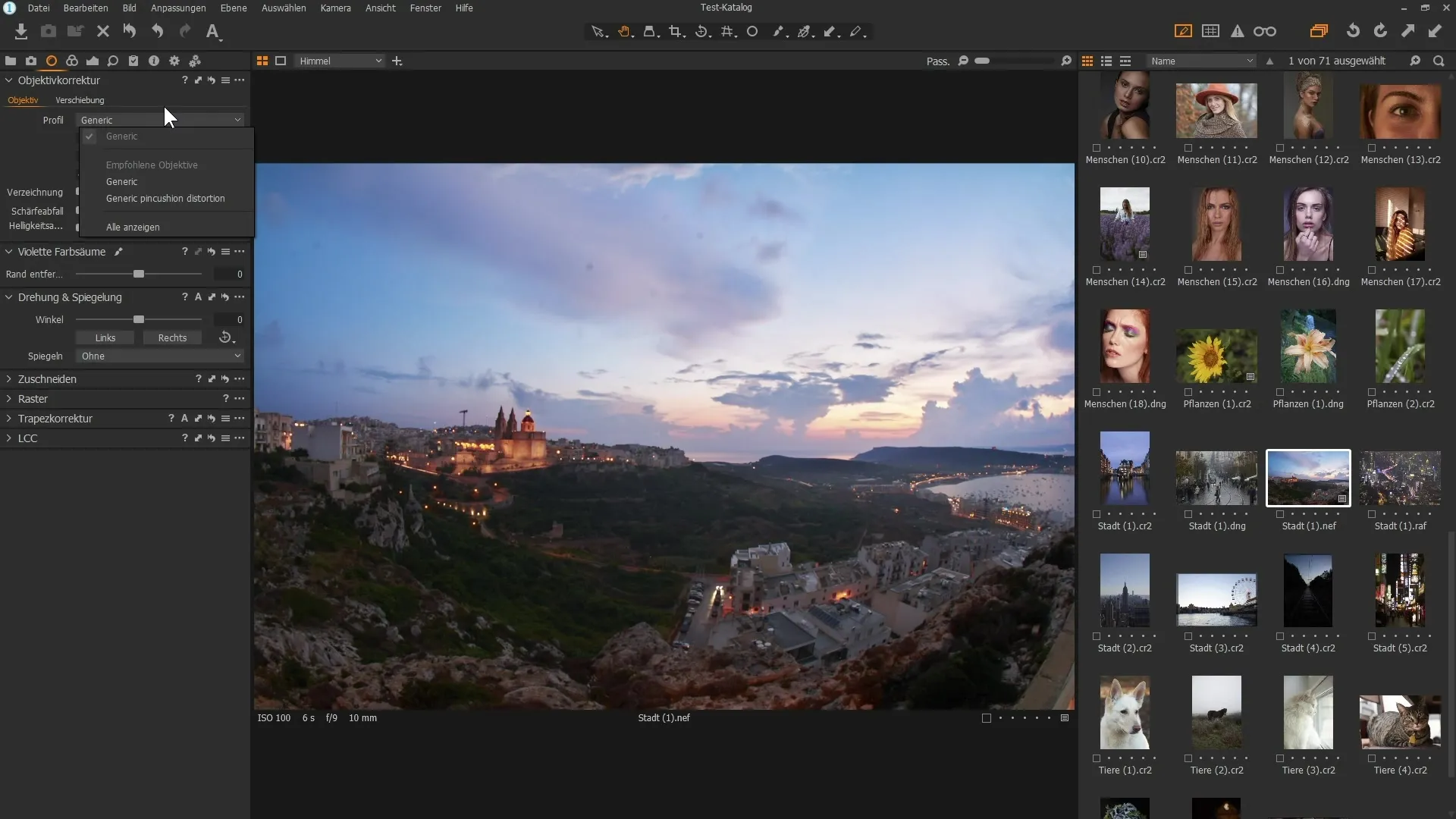
Task: Switch to the Verschiebung tab
Action: 80,100
